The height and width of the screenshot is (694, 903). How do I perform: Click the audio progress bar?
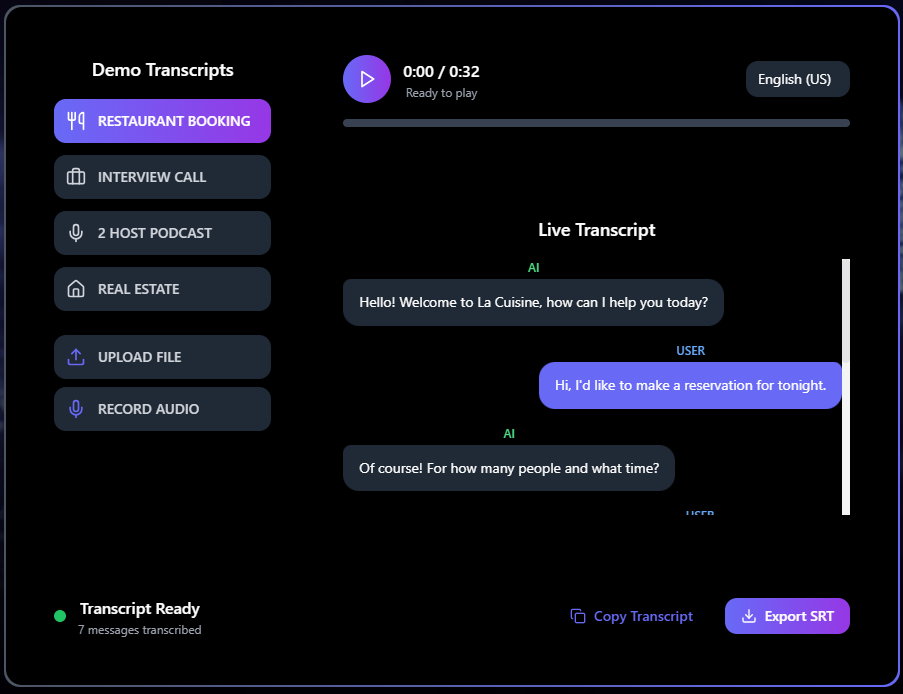click(x=596, y=123)
